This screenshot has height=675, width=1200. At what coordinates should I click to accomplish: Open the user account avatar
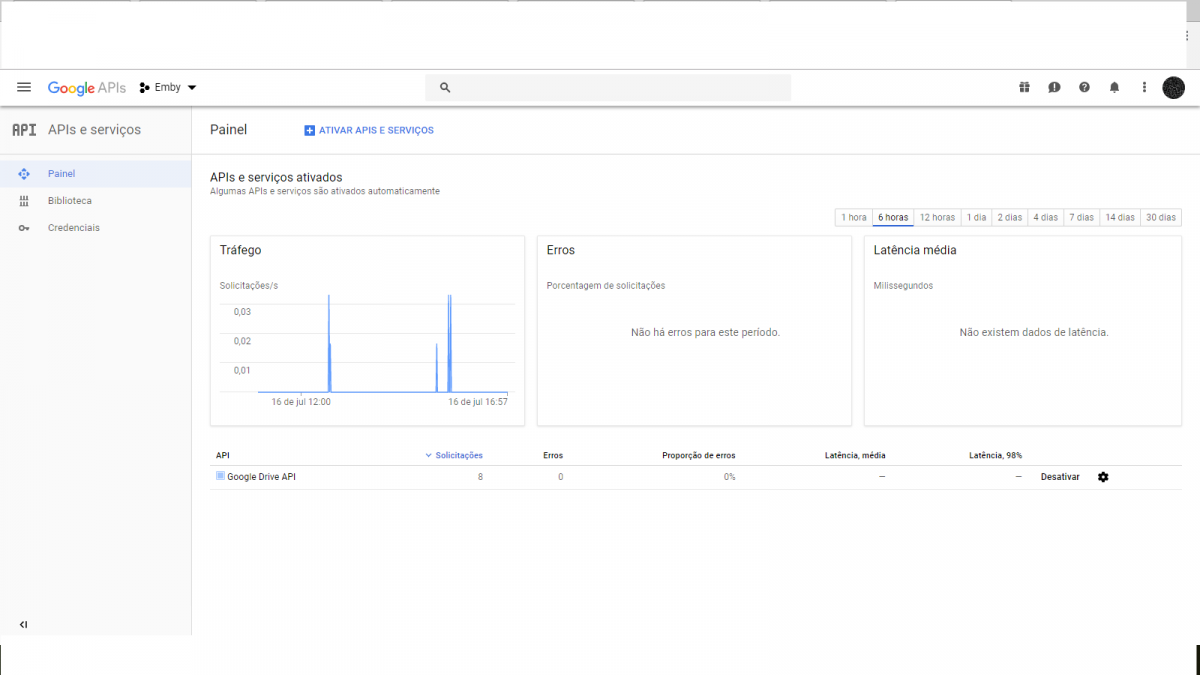point(1173,88)
